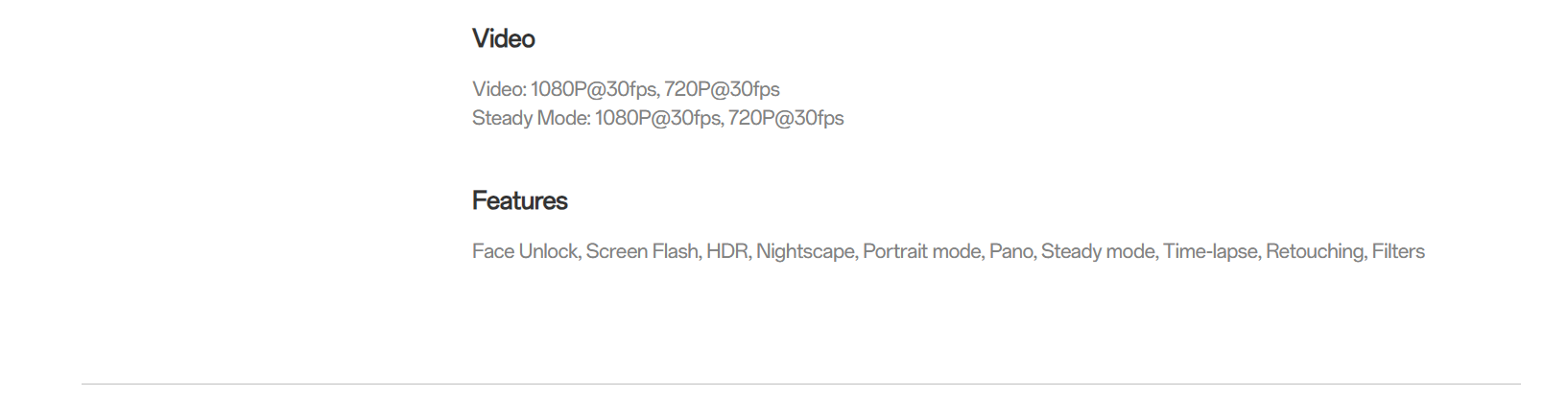Click the Filters feature text
This screenshot has width=1568, height=420.
point(1398,251)
